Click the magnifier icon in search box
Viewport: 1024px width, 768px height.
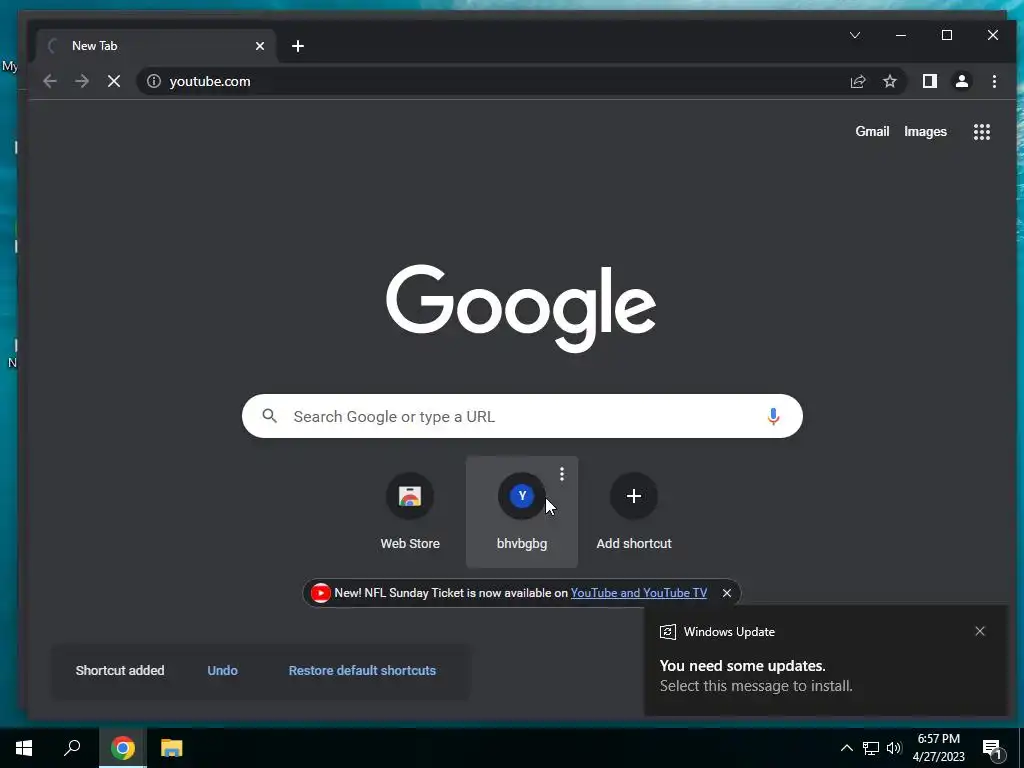pos(269,416)
